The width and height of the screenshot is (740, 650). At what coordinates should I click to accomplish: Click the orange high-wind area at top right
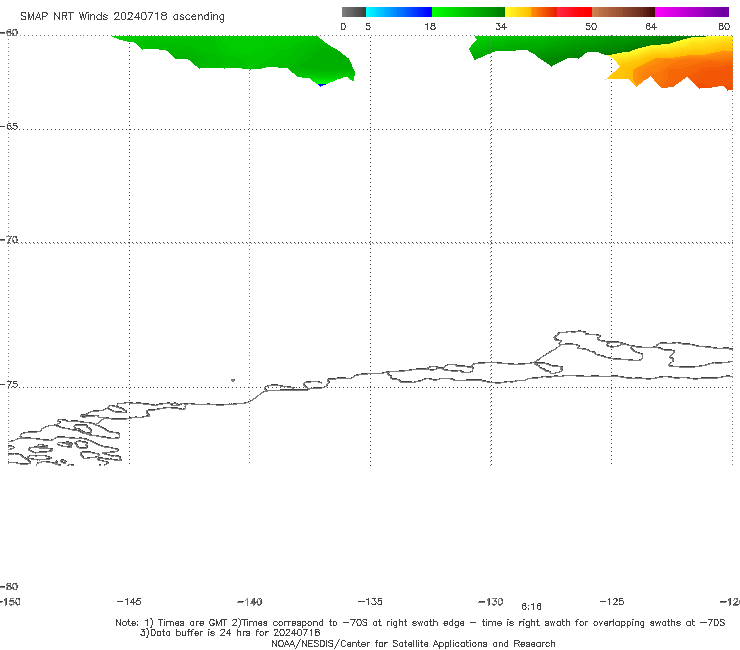click(x=684, y=68)
